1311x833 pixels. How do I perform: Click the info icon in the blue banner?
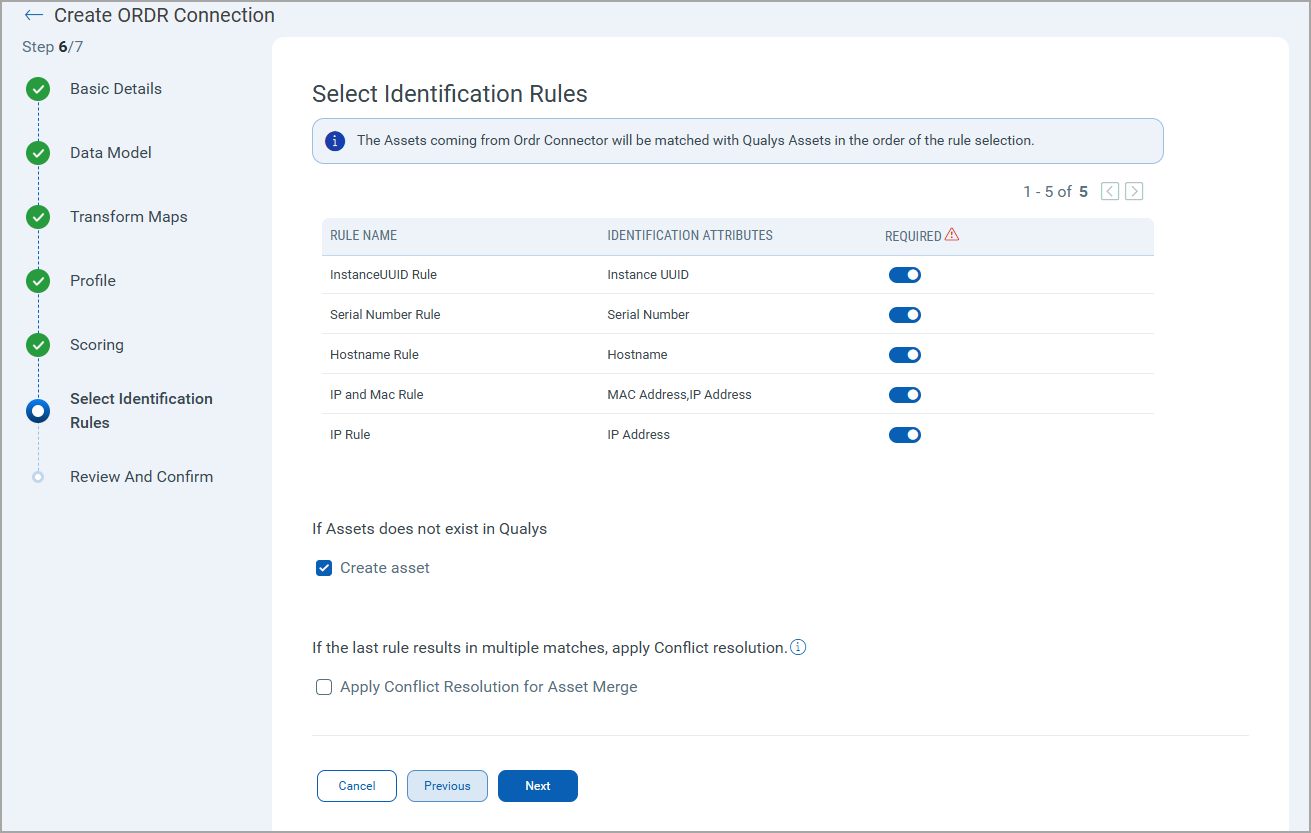pos(335,140)
